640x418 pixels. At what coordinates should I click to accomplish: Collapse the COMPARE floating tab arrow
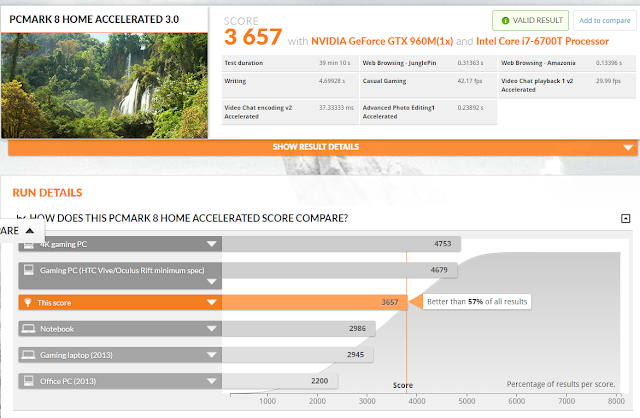point(29,231)
